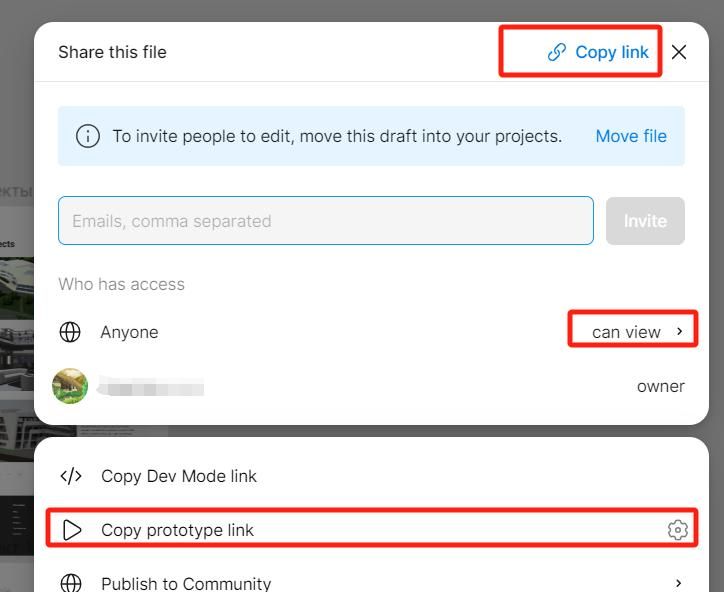Expand the Publish to Community submenu arrow
724x592 pixels.
coord(679,583)
